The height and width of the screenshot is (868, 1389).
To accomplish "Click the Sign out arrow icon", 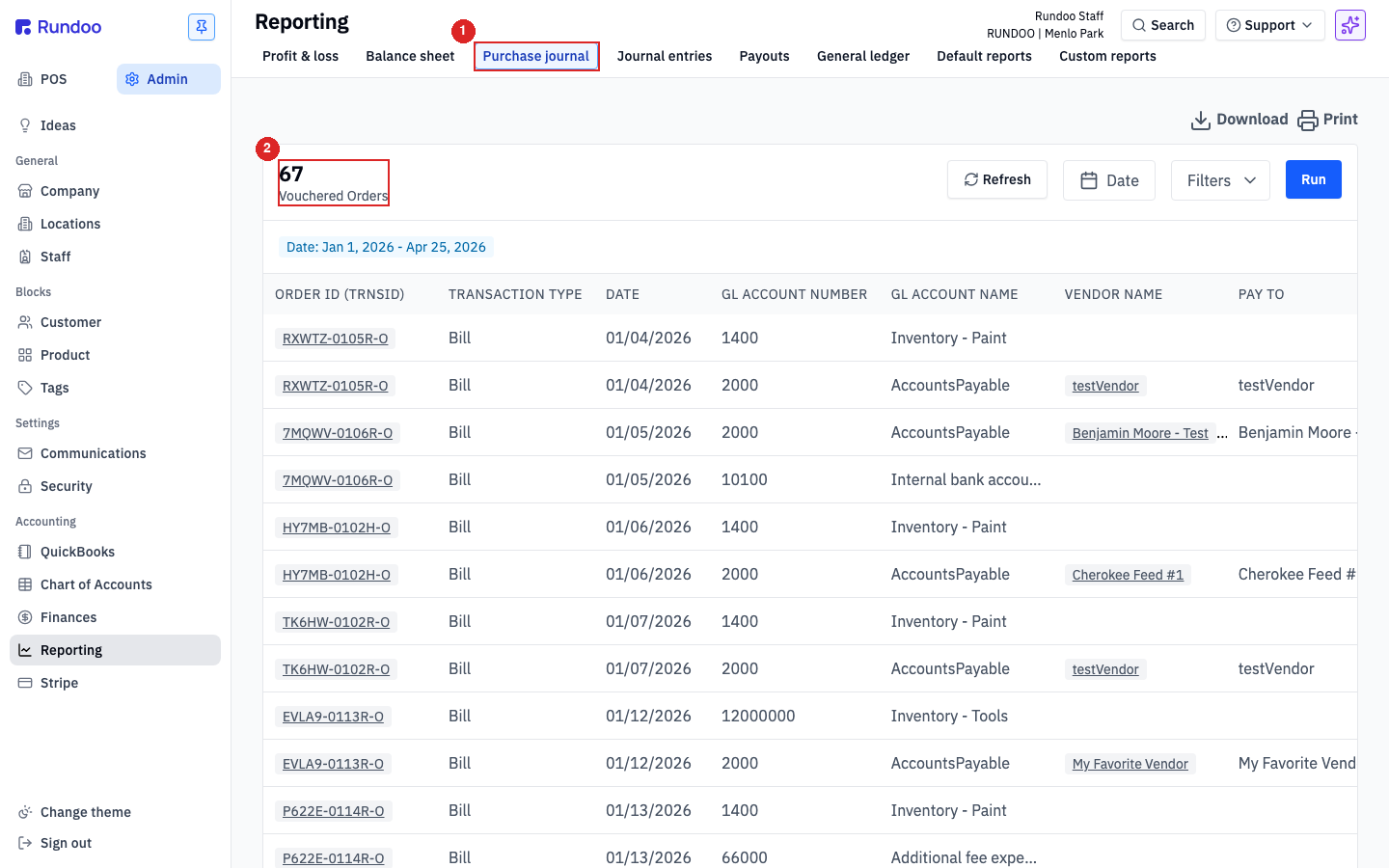I will click(x=25, y=843).
